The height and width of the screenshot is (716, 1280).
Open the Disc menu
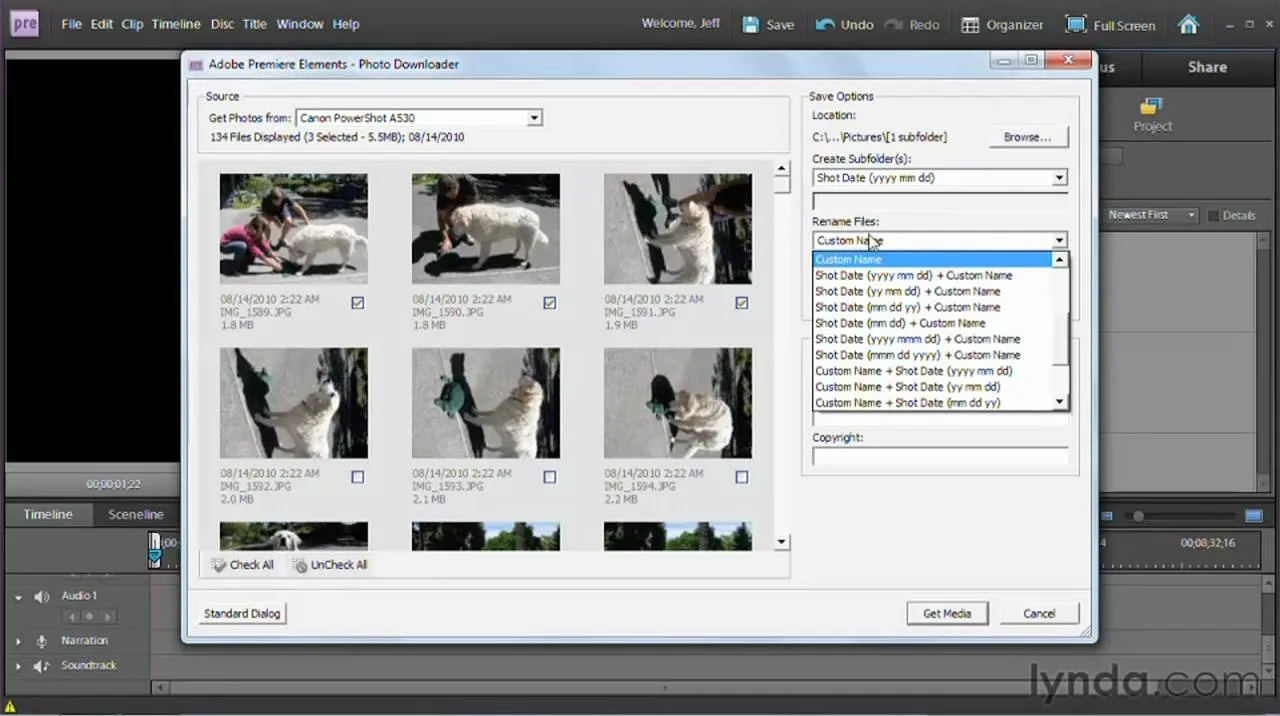coord(222,24)
